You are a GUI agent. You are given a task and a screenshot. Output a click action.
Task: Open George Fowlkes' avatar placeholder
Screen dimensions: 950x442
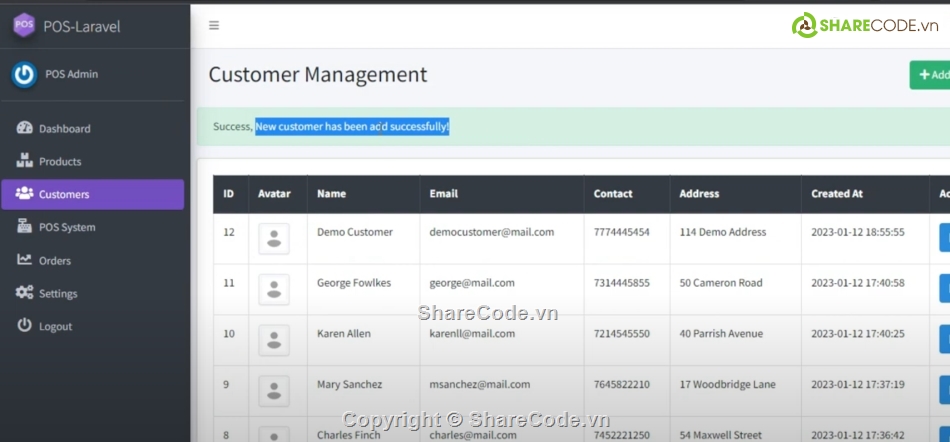274,289
